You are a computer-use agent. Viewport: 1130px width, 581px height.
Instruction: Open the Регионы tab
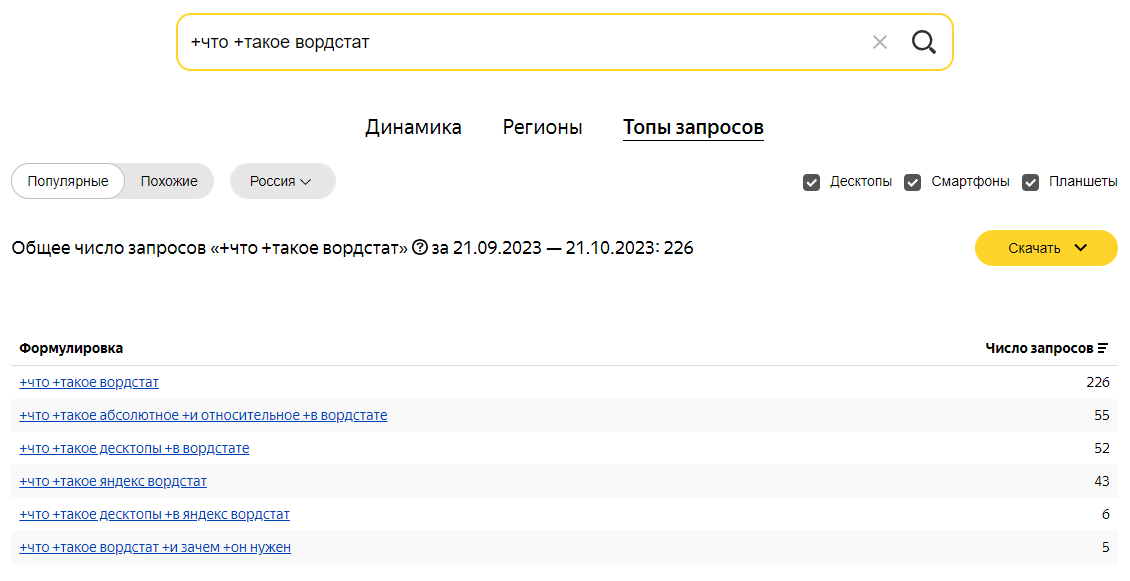(x=542, y=128)
